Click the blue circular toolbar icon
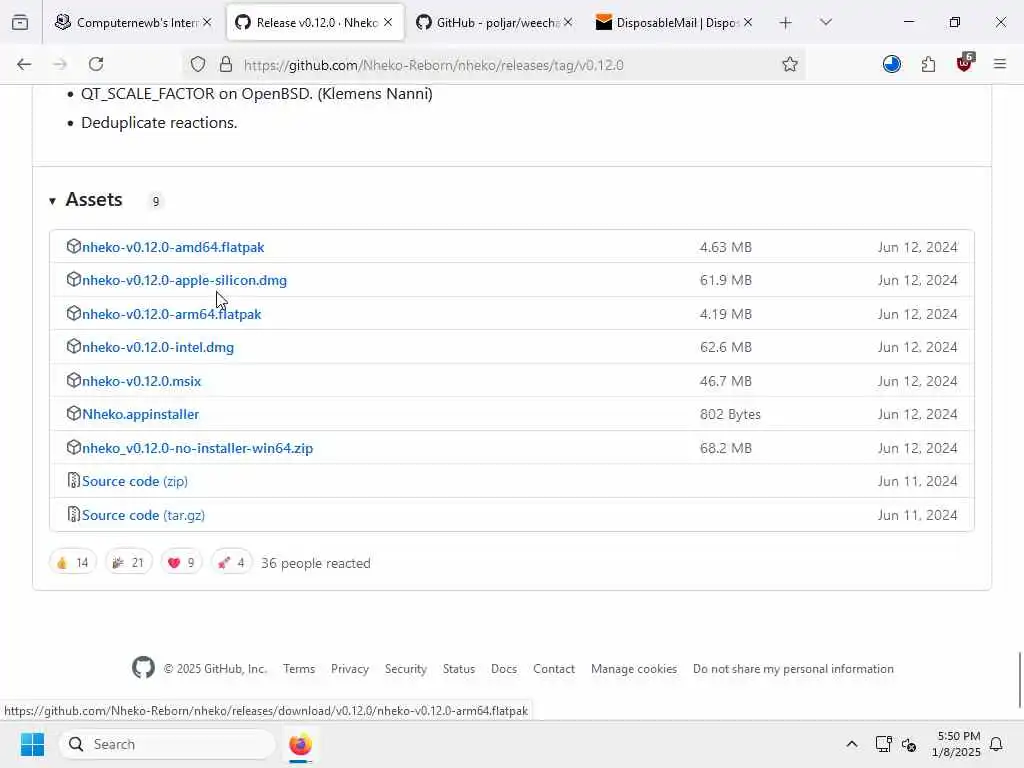 [891, 64]
